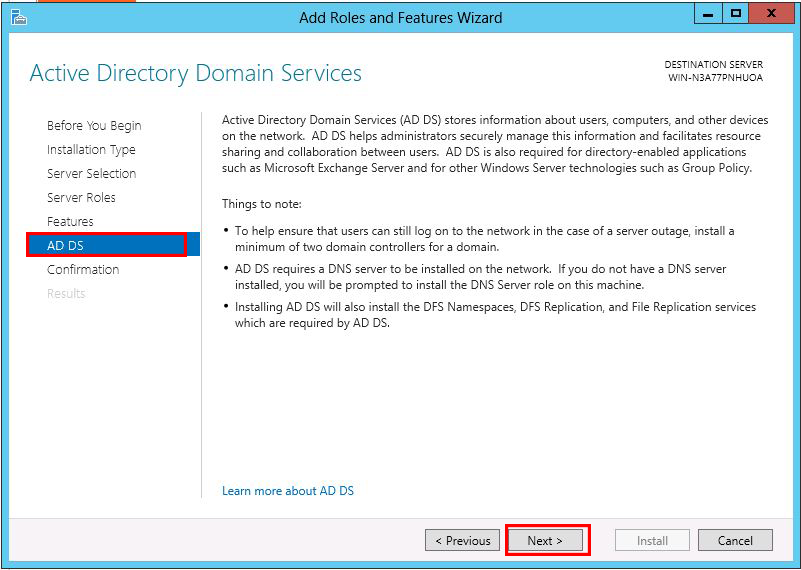801x570 pixels.
Task: Click the Things to note text
Action: [x=262, y=204]
